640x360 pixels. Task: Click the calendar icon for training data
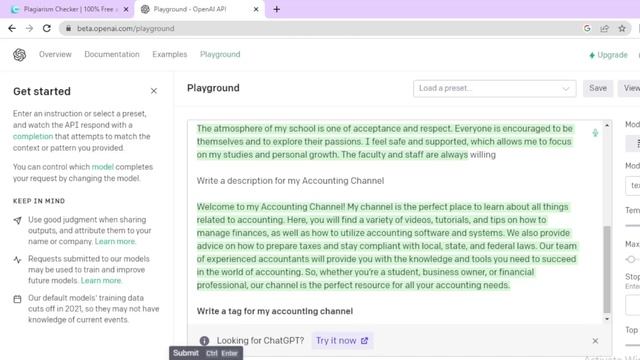point(17,299)
